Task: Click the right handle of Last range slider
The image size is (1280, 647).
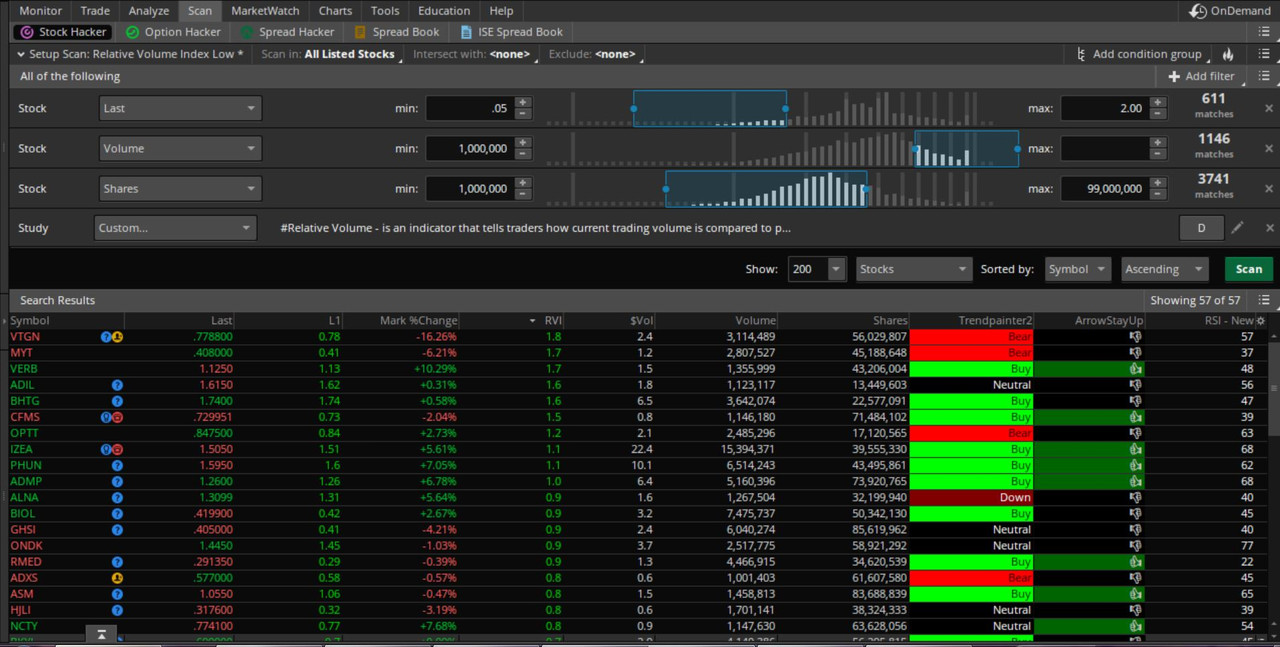Action: [785, 108]
